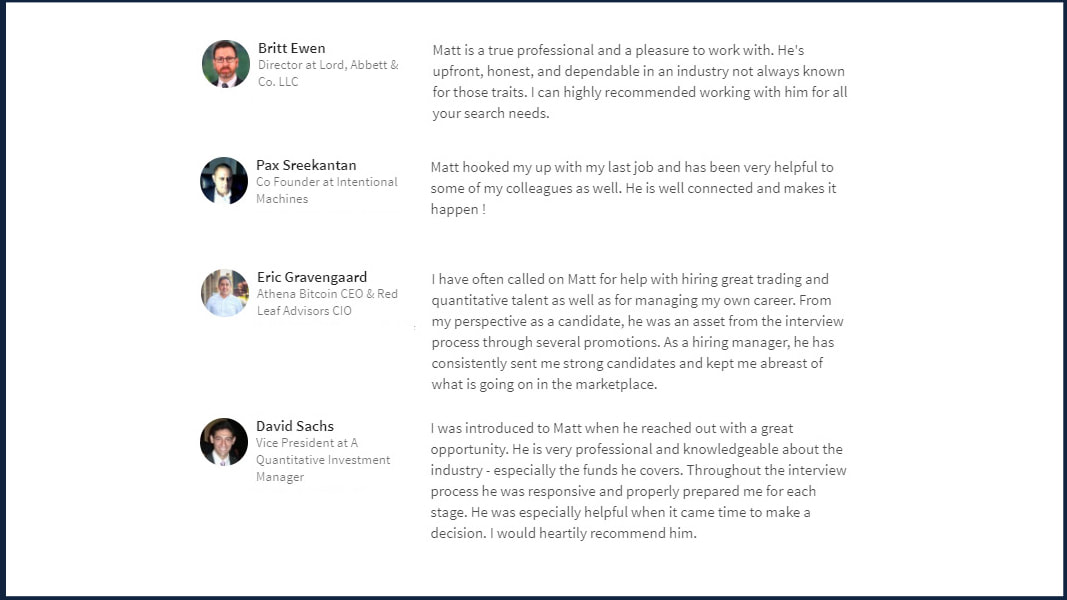This screenshot has width=1067, height=600.
Task: Open Britt Ewen's name link
Action: 291,48
